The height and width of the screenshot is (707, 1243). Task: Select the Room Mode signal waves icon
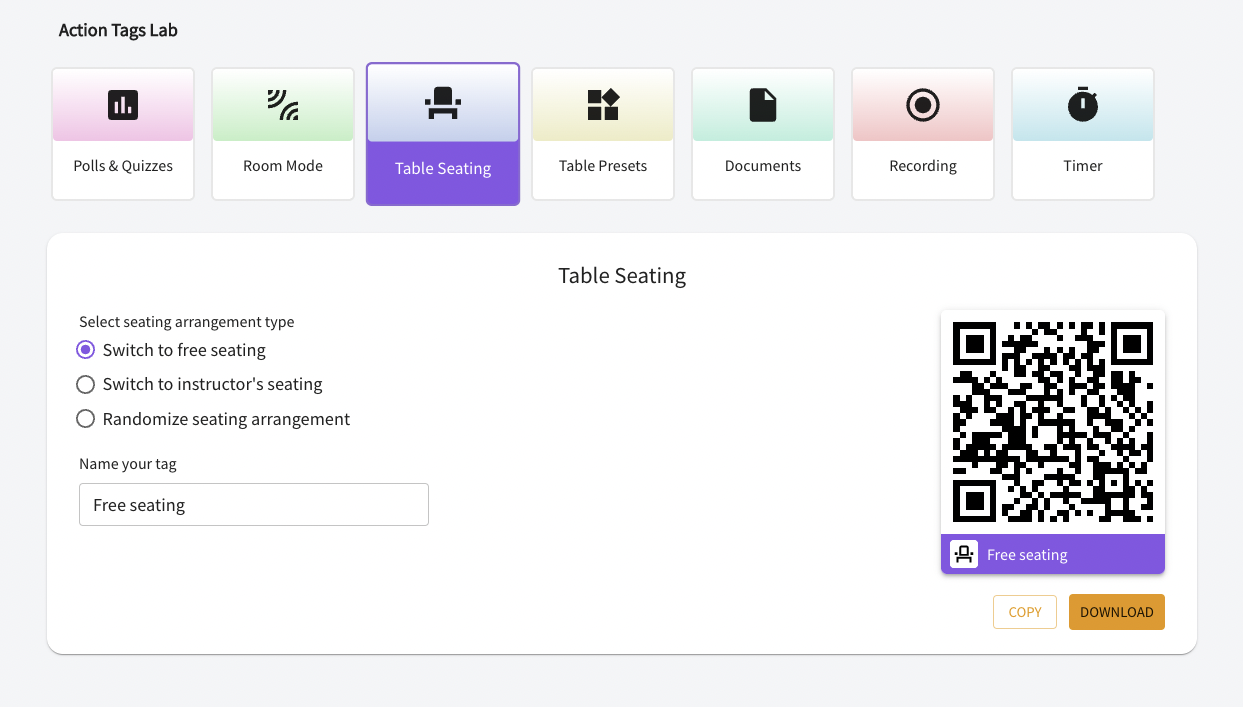point(283,104)
